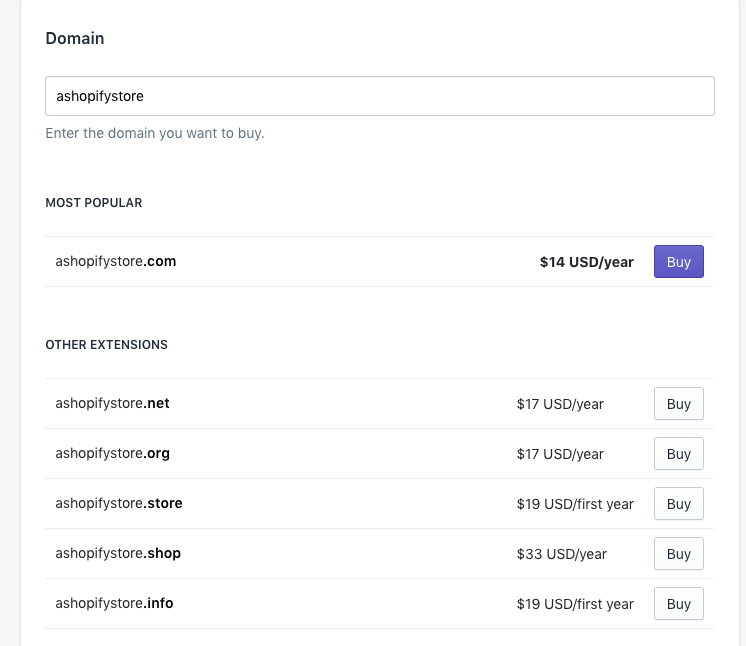Select the ashopifystore.shop domain name text

(118, 554)
